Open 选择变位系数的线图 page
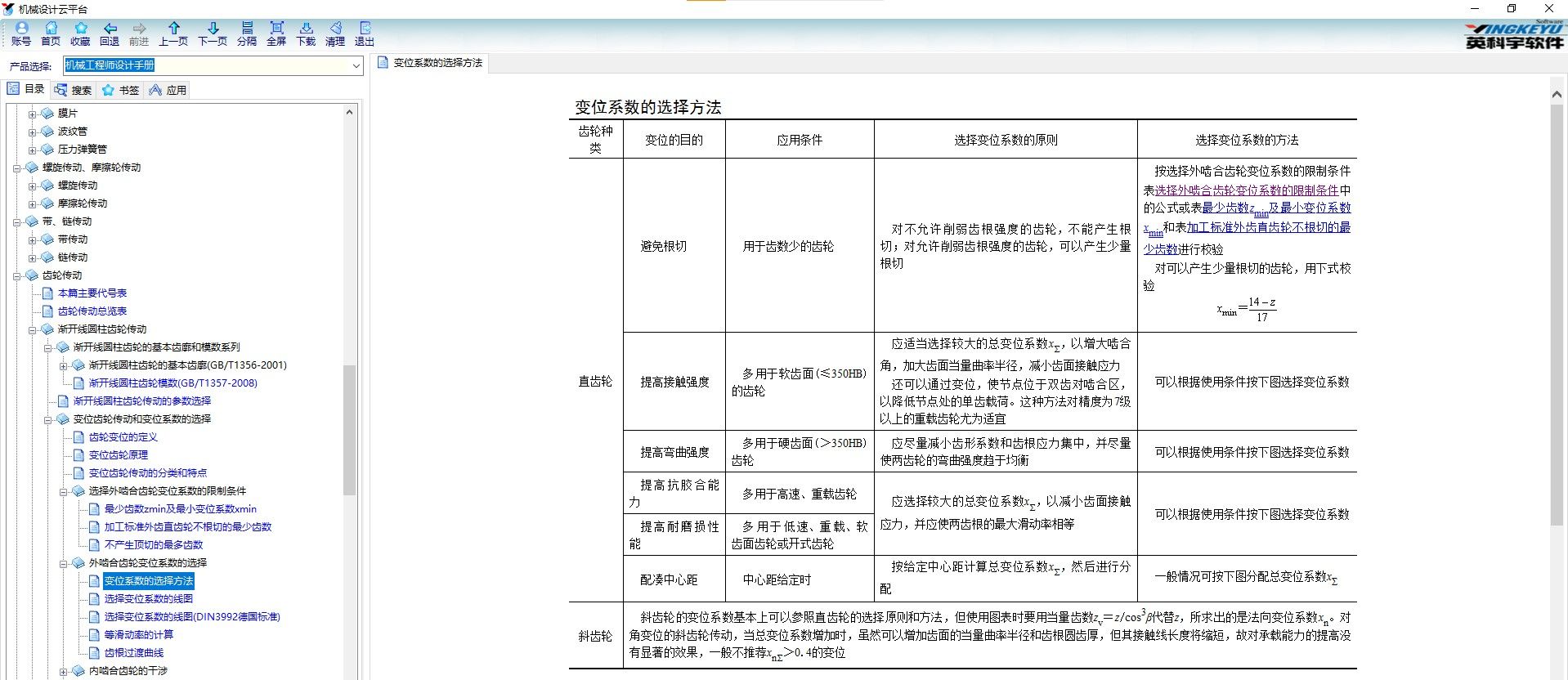The width and height of the screenshot is (1568, 680). point(148,599)
